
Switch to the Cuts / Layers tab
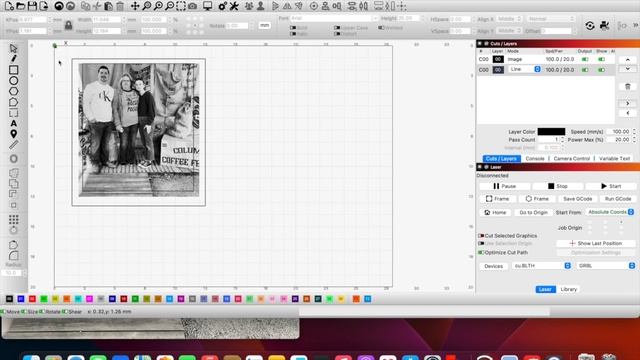[501, 158]
